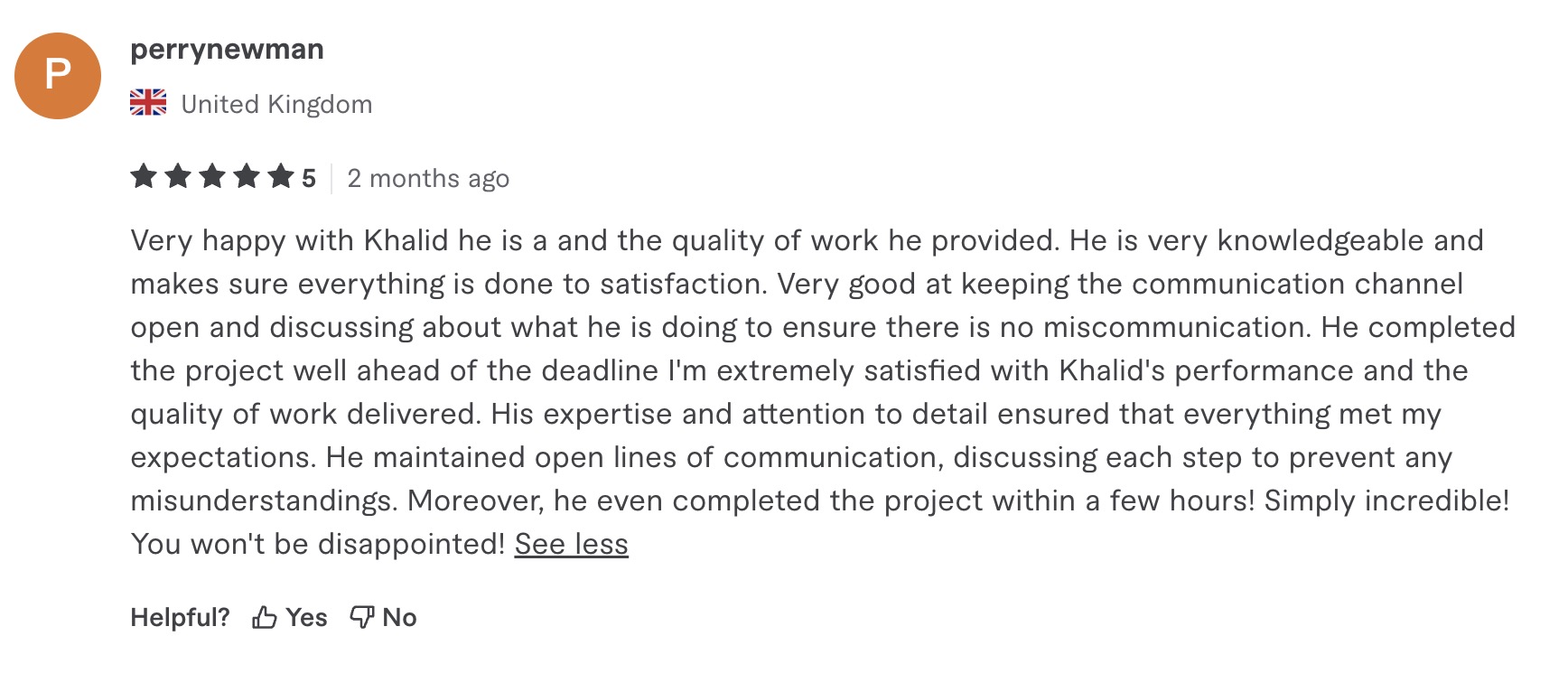This screenshot has width=1568, height=692.
Task: Click the Helpful? label
Action: click(x=180, y=618)
